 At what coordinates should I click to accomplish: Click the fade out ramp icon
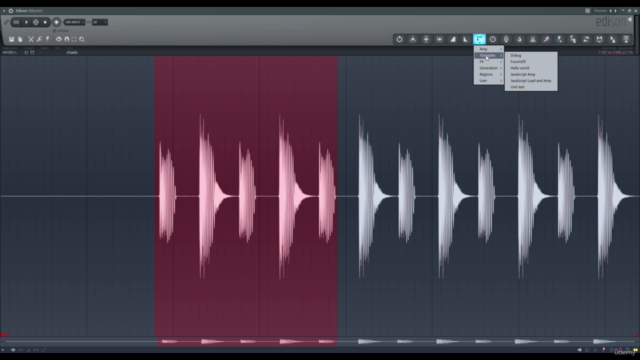[x=465, y=39]
